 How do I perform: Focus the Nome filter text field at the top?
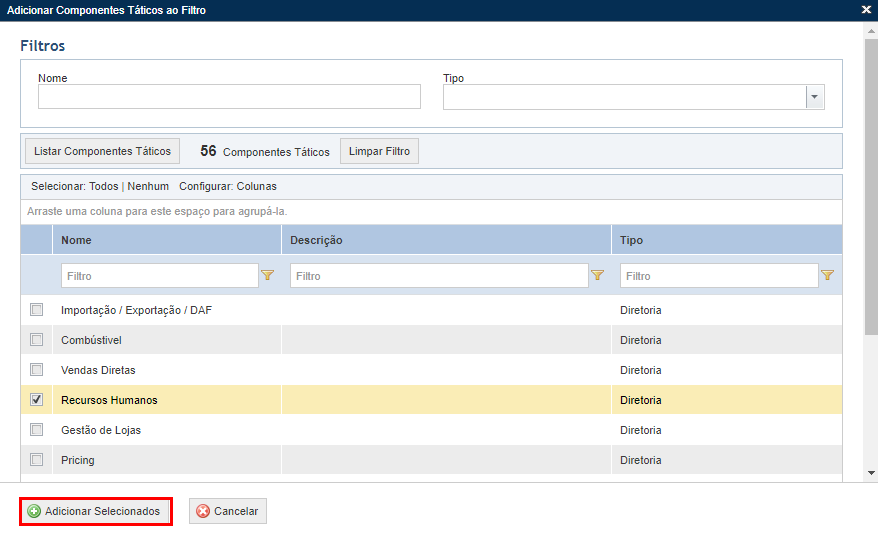pyautogui.click(x=229, y=97)
